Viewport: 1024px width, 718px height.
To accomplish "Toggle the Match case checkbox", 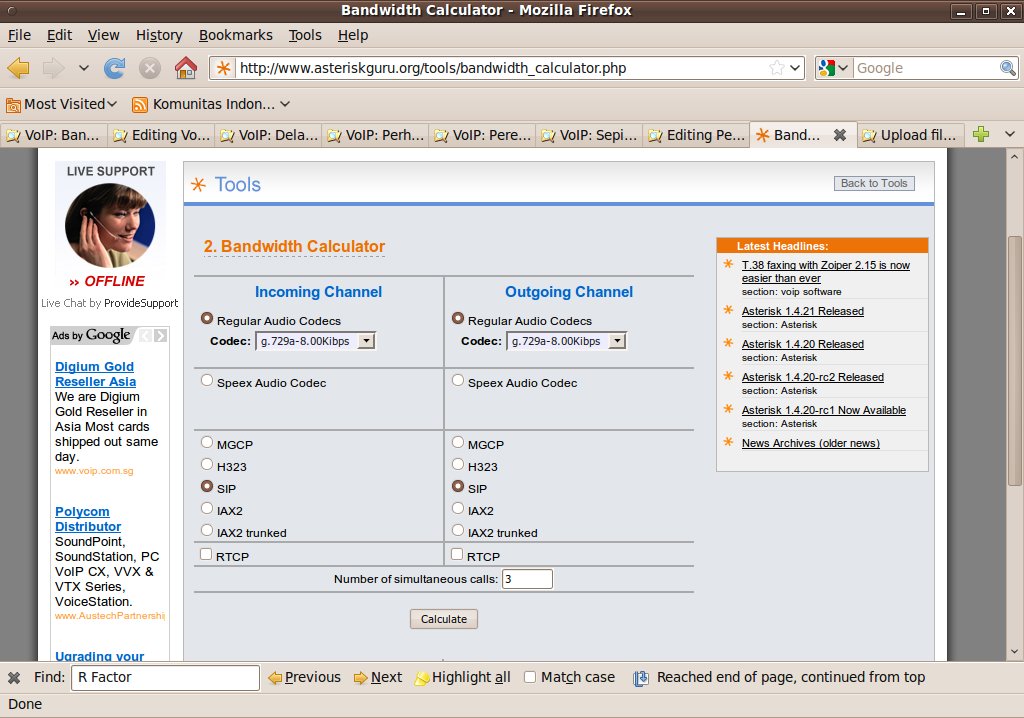I will [530, 677].
